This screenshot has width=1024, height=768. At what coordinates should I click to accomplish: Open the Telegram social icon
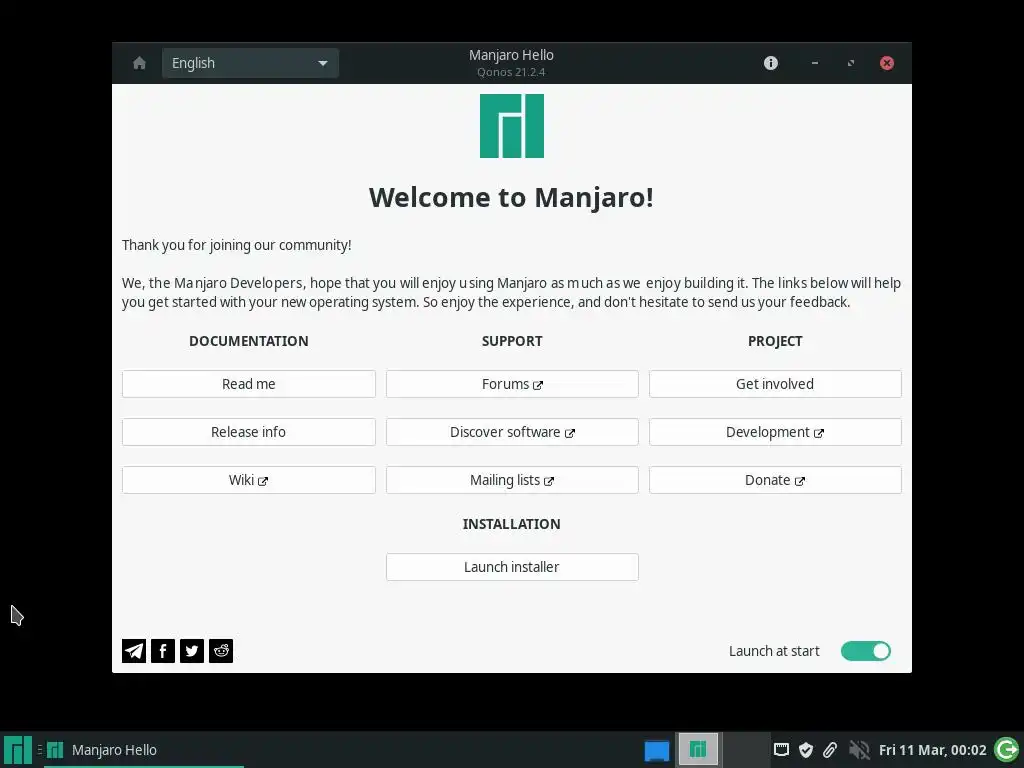[x=134, y=650]
